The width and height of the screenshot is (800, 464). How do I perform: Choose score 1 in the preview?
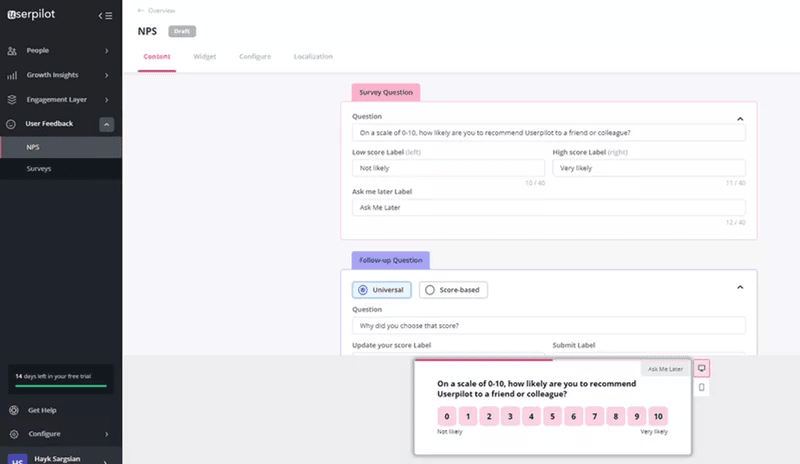pyautogui.click(x=468, y=416)
